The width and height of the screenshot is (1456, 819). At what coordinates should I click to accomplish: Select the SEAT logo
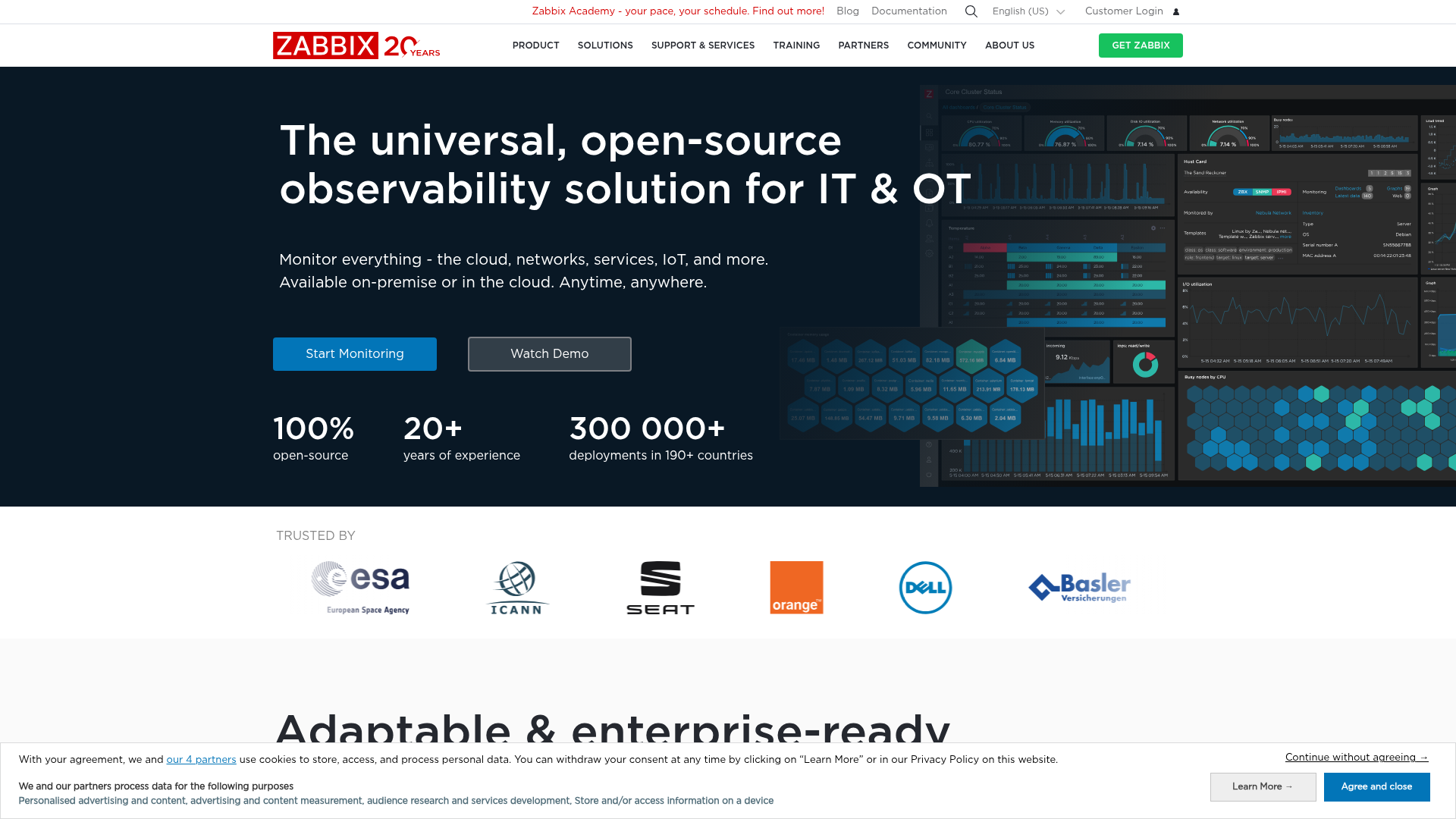pyautogui.click(x=661, y=587)
